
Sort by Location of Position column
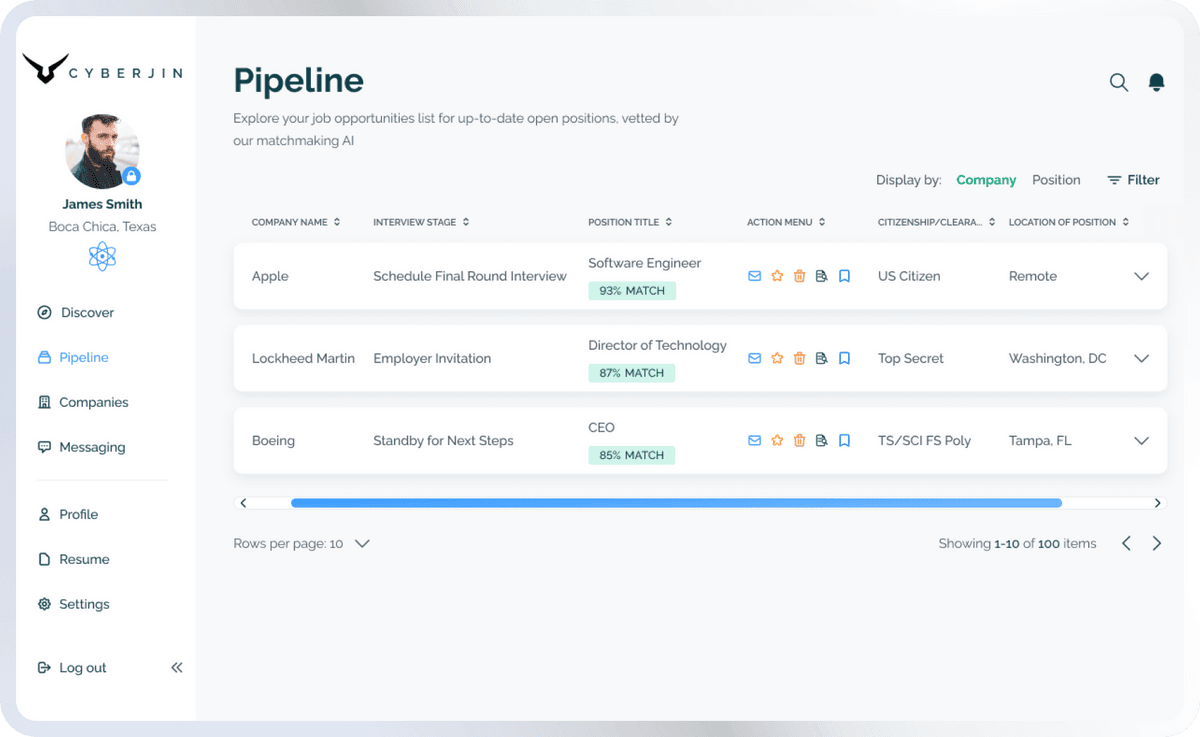[1069, 222]
